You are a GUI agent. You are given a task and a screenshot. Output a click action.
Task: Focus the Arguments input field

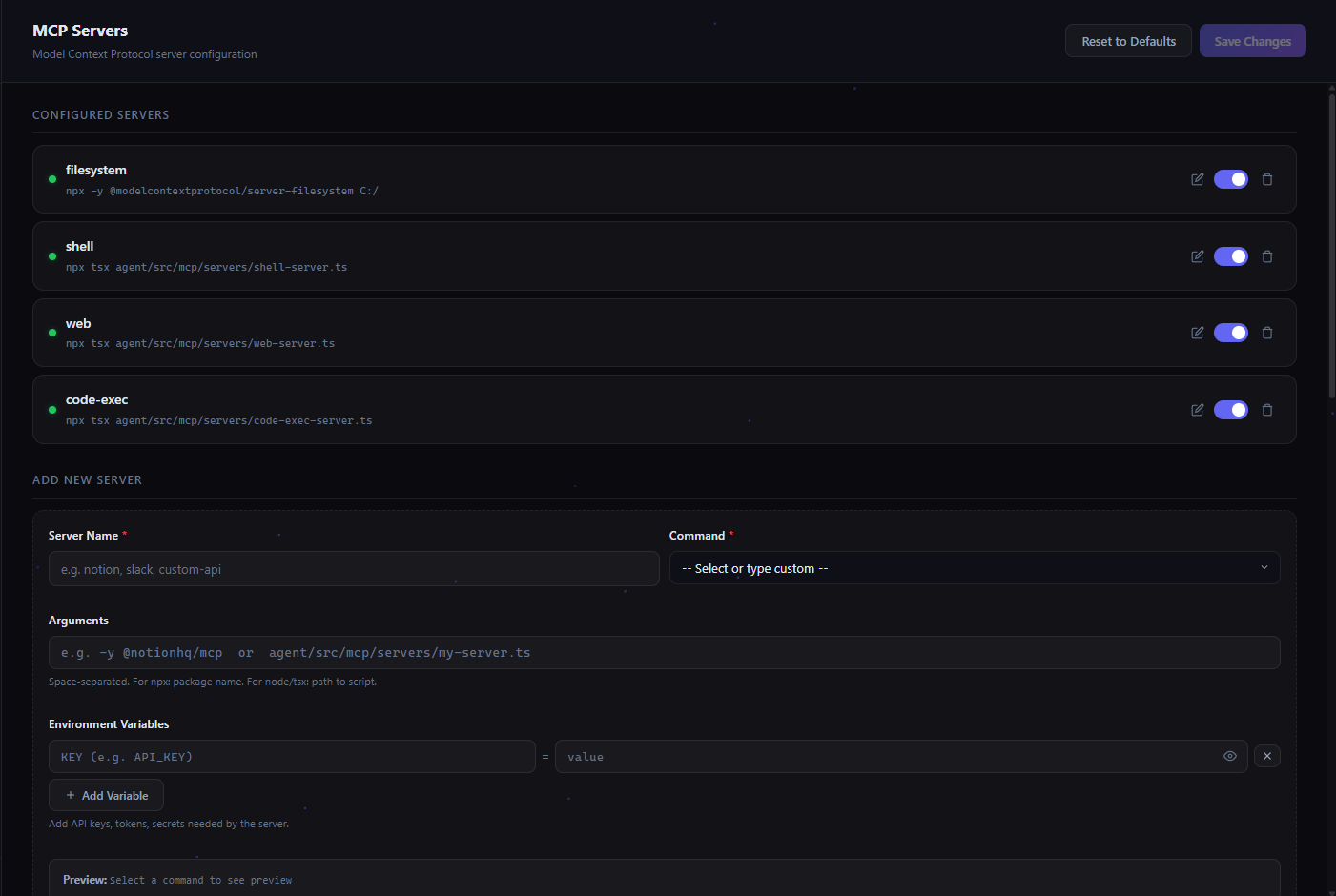point(664,653)
